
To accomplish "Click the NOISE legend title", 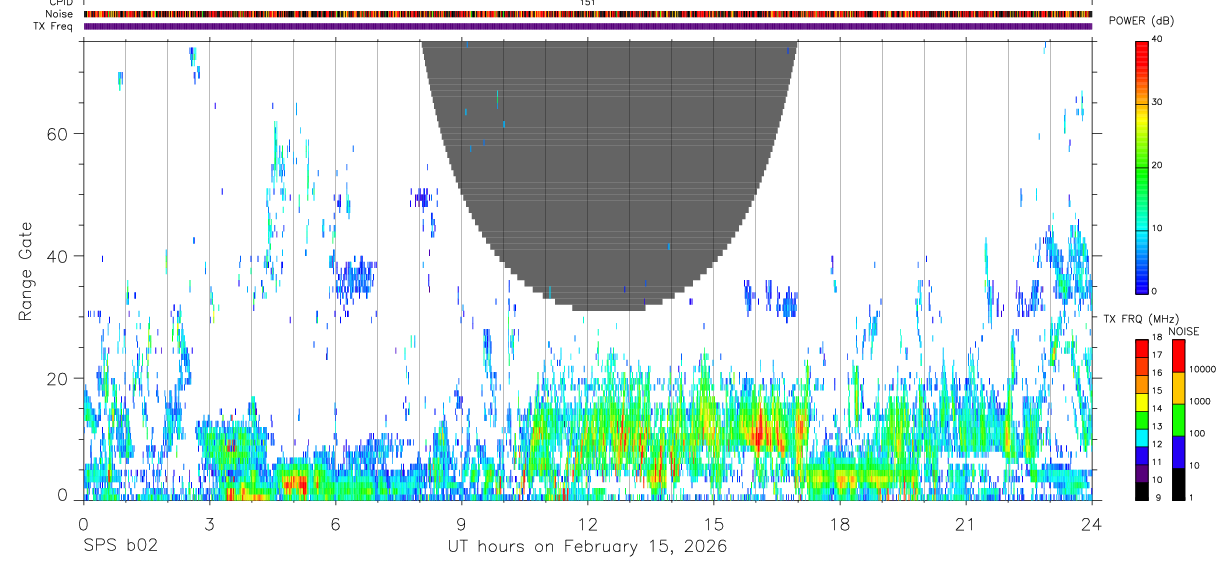I will tap(1184, 331).
